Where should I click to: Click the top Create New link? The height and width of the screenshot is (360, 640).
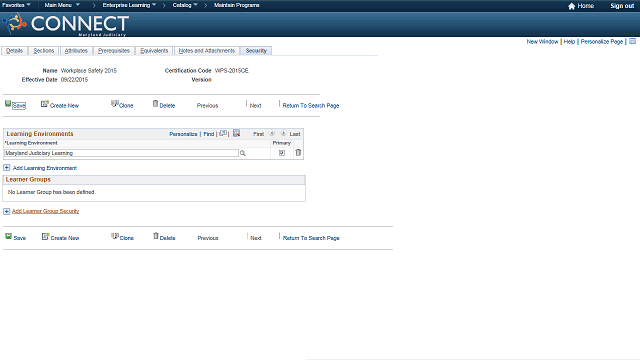coord(64,105)
